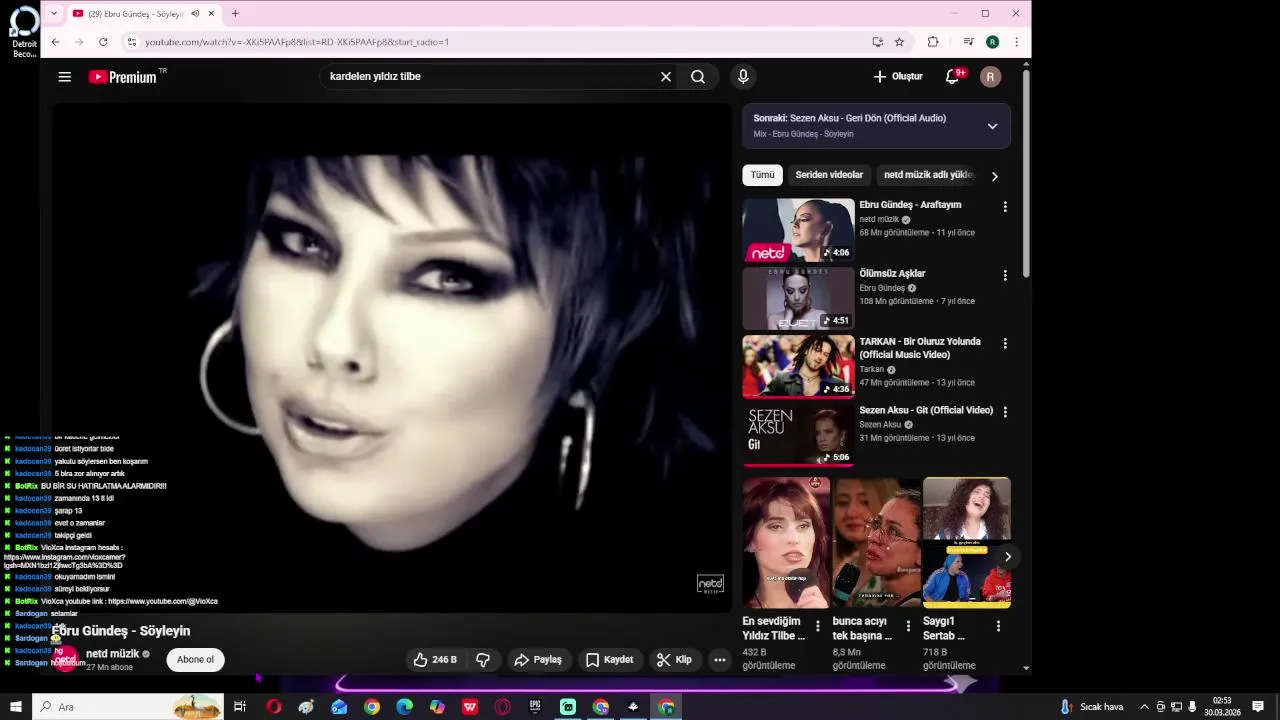Open options for Ölümsüz Aşklar video
Viewport: 1280px width, 720px height.
click(x=1005, y=275)
